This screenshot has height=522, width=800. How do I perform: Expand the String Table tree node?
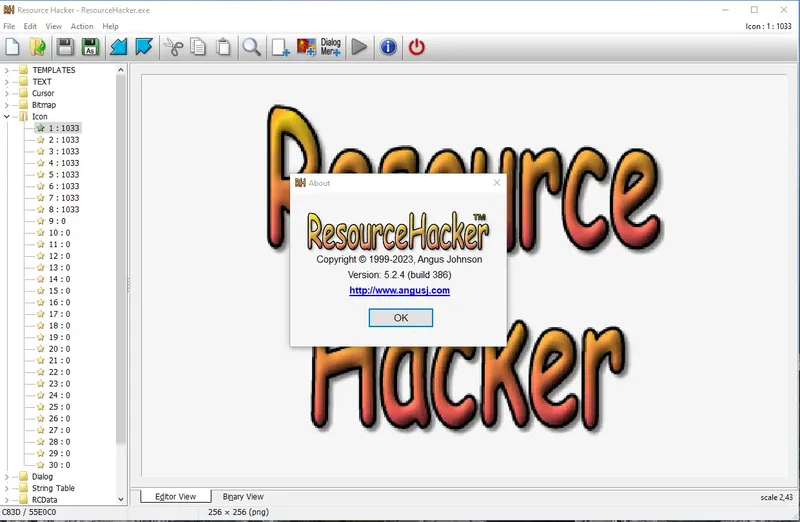tap(7, 488)
